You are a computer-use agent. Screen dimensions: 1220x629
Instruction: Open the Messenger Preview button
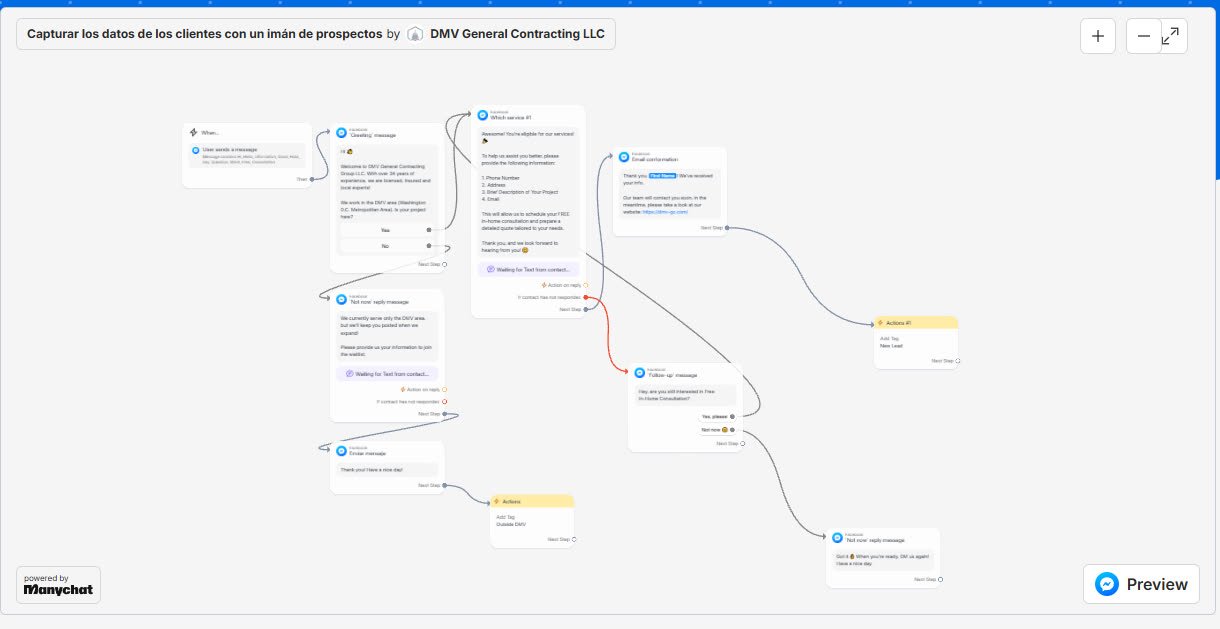pyautogui.click(x=1141, y=584)
